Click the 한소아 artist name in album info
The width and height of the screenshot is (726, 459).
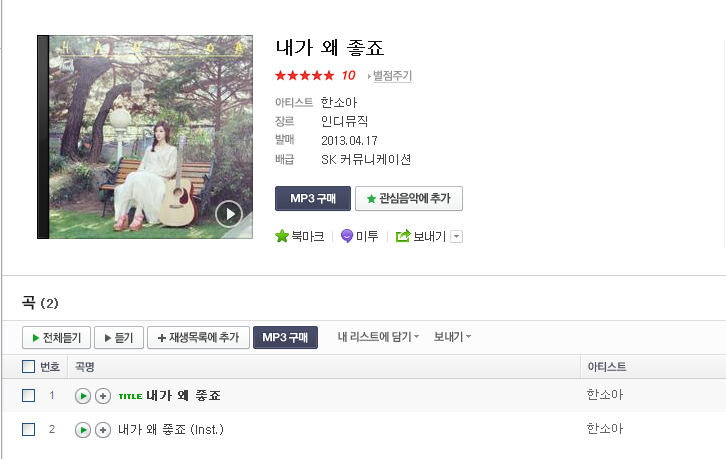[339, 102]
